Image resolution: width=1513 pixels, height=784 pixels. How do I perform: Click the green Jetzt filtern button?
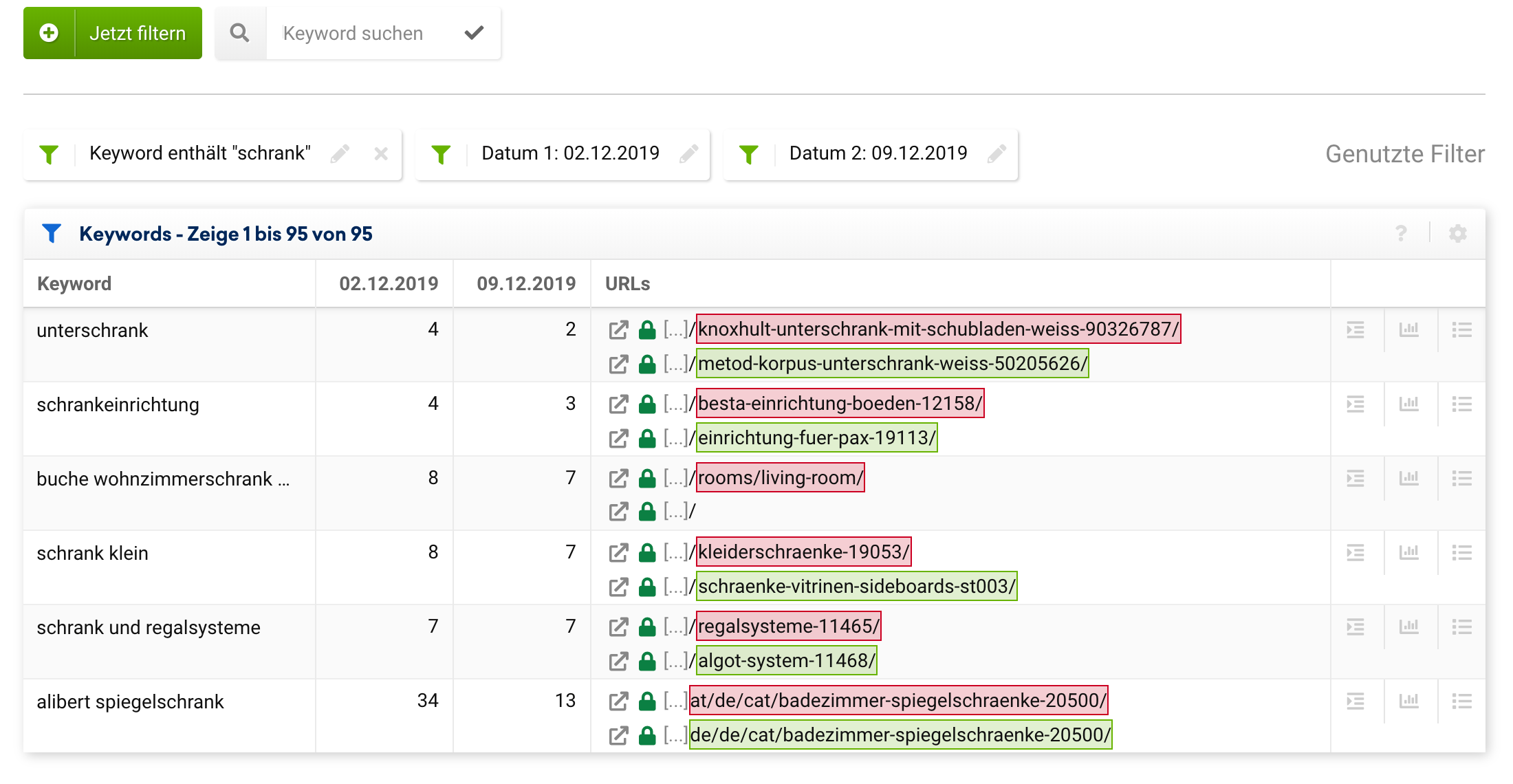point(138,33)
